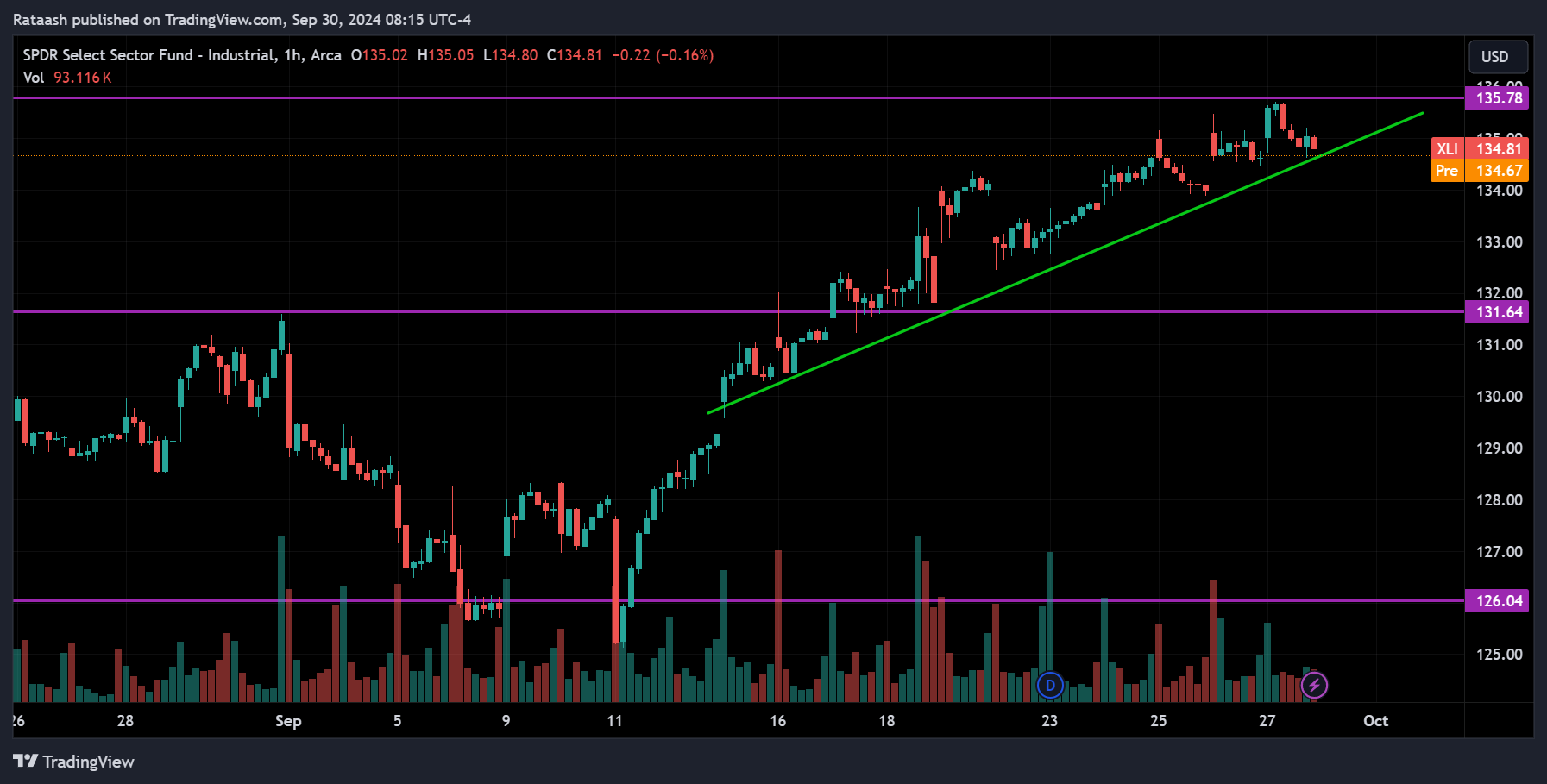
Task: Click the '25' date label on time axis
Action: pyautogui.click(x=1158, y=721)
